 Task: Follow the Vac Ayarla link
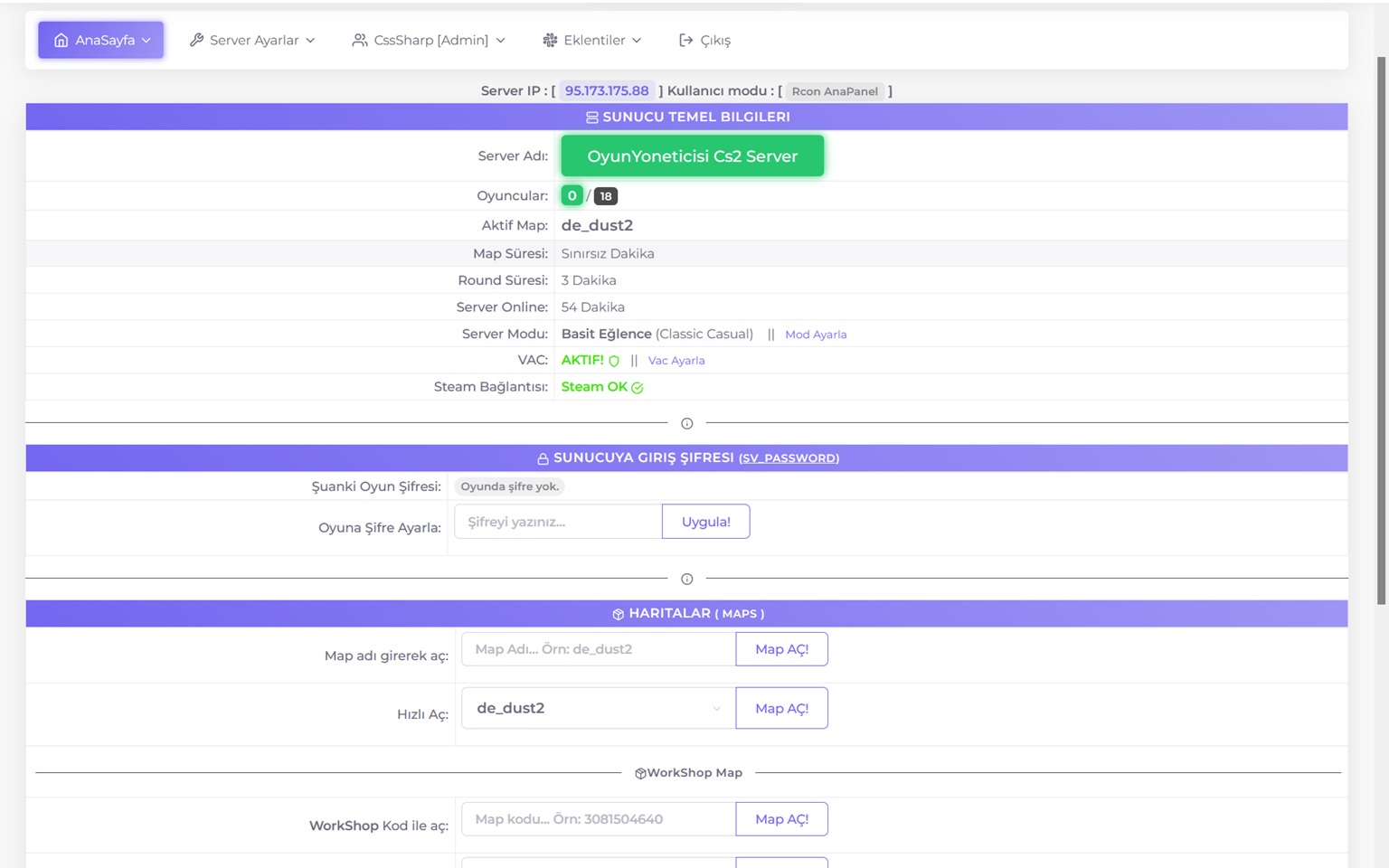(x=676, y=361)
